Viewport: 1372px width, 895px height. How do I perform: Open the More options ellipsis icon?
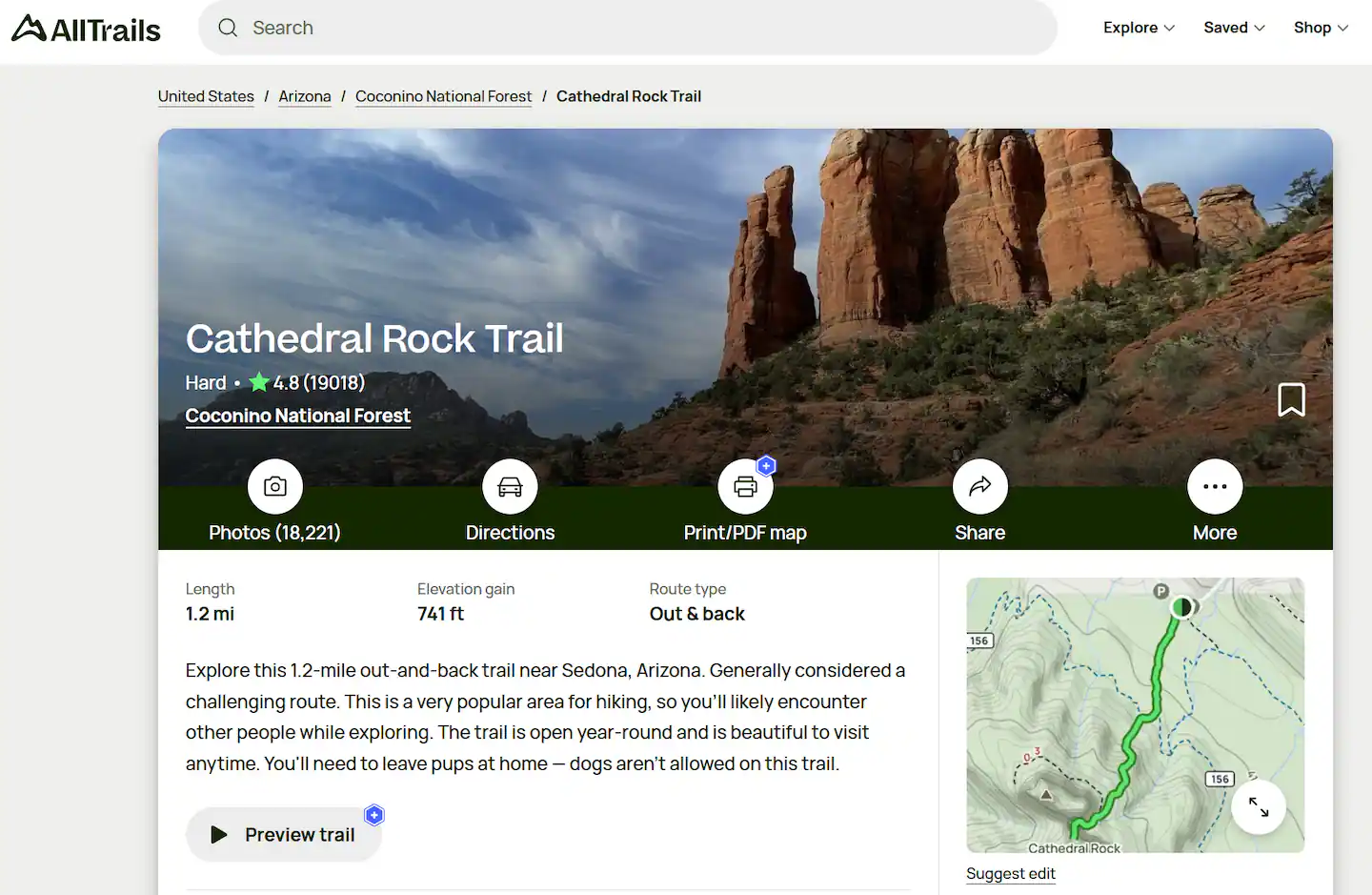tap(1215, 486)
